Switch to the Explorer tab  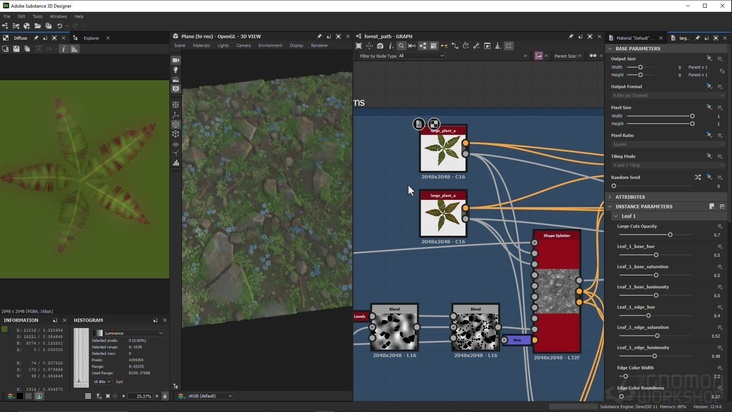point(92,38)
